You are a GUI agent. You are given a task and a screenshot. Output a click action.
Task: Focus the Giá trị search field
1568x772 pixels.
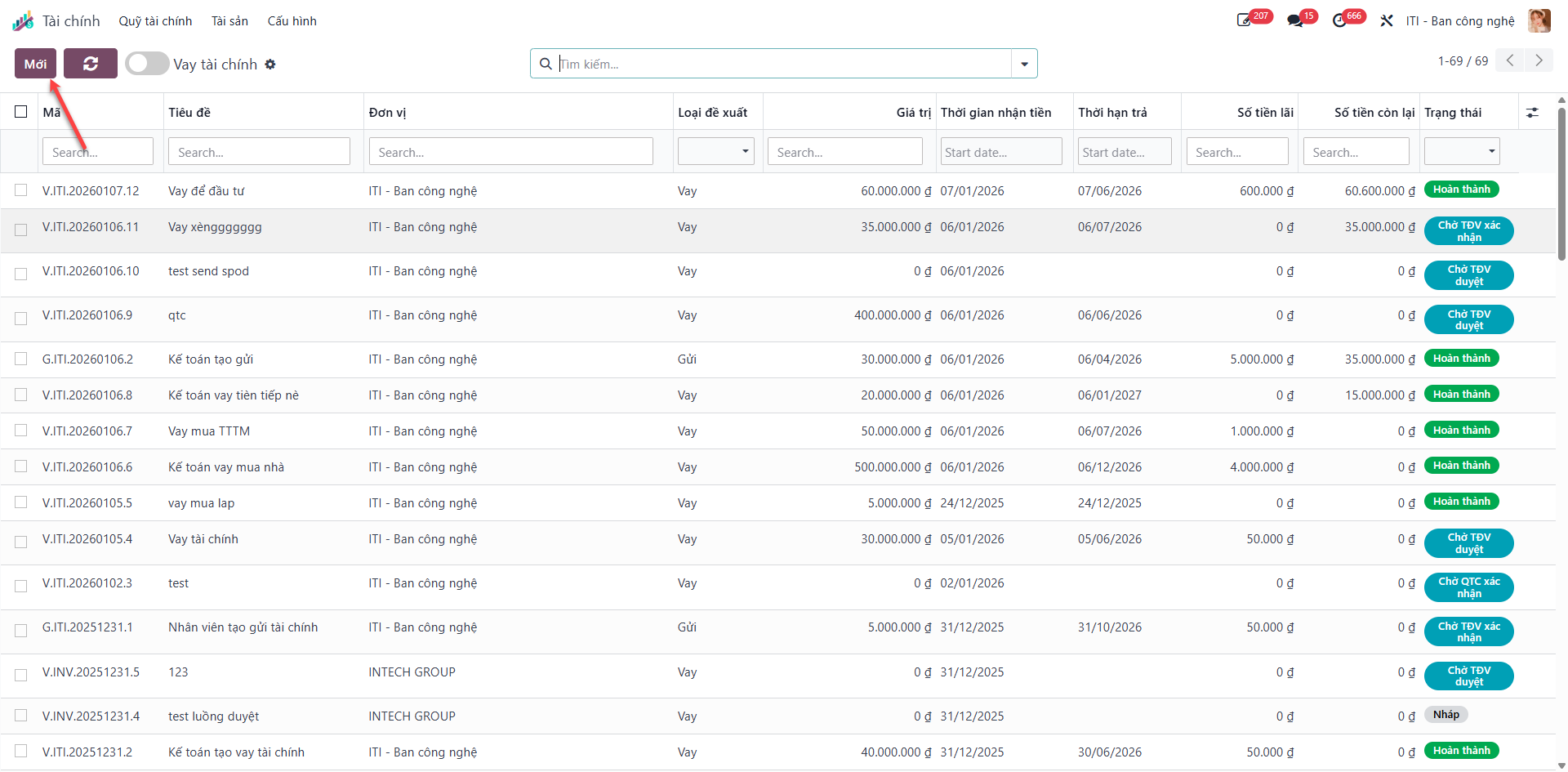pos(845,151)
